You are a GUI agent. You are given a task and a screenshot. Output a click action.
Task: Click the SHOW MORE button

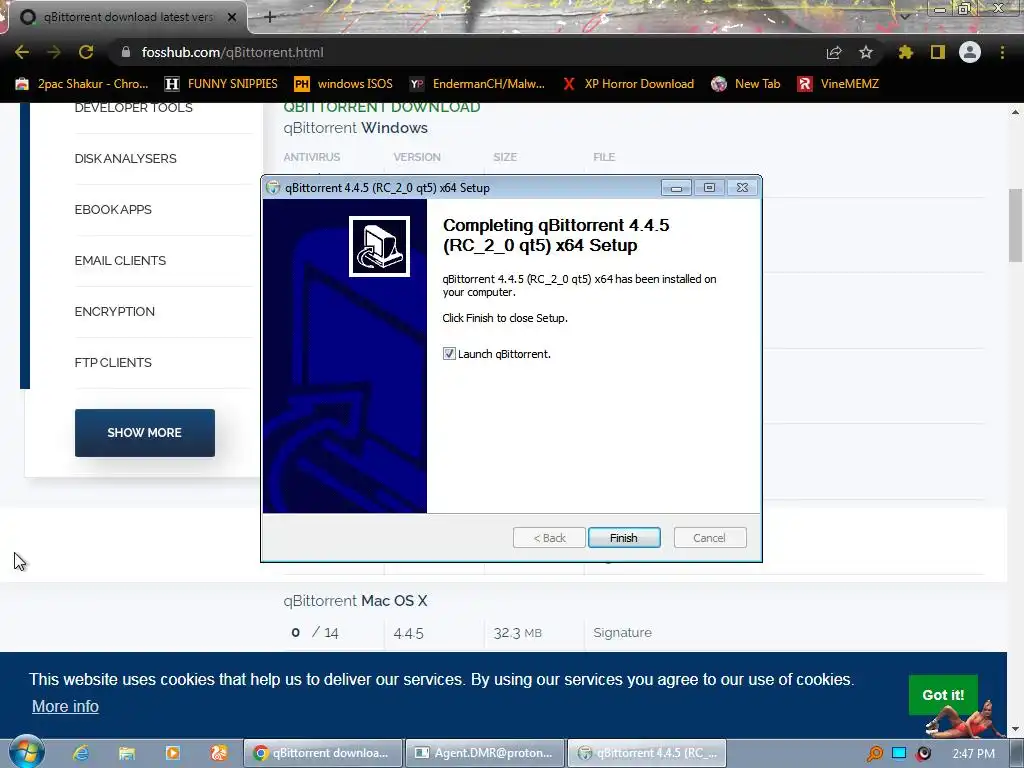tap(144, 433)
